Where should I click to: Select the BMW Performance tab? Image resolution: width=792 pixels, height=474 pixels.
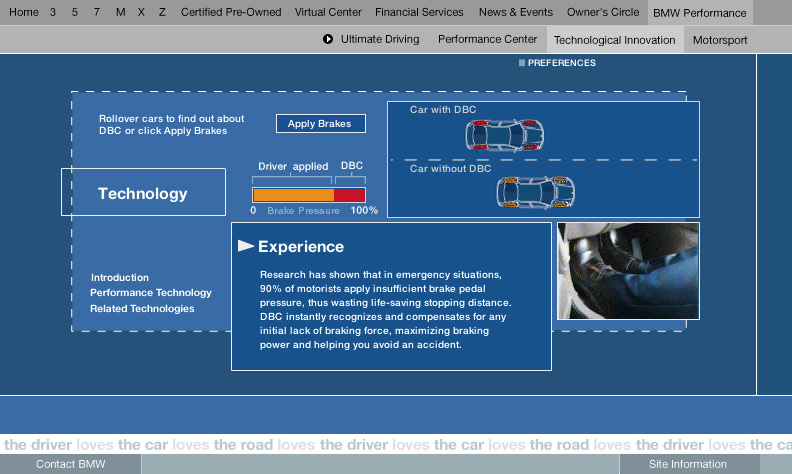(700, 13)
